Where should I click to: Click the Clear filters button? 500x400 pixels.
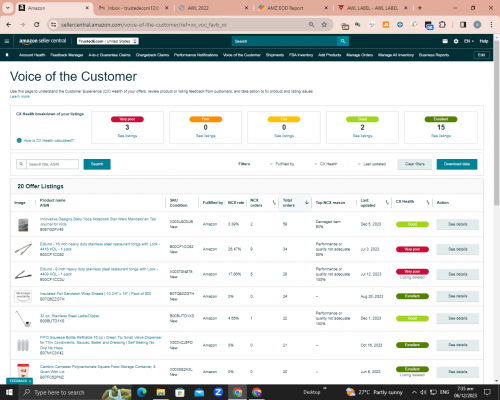click(415, 164)
